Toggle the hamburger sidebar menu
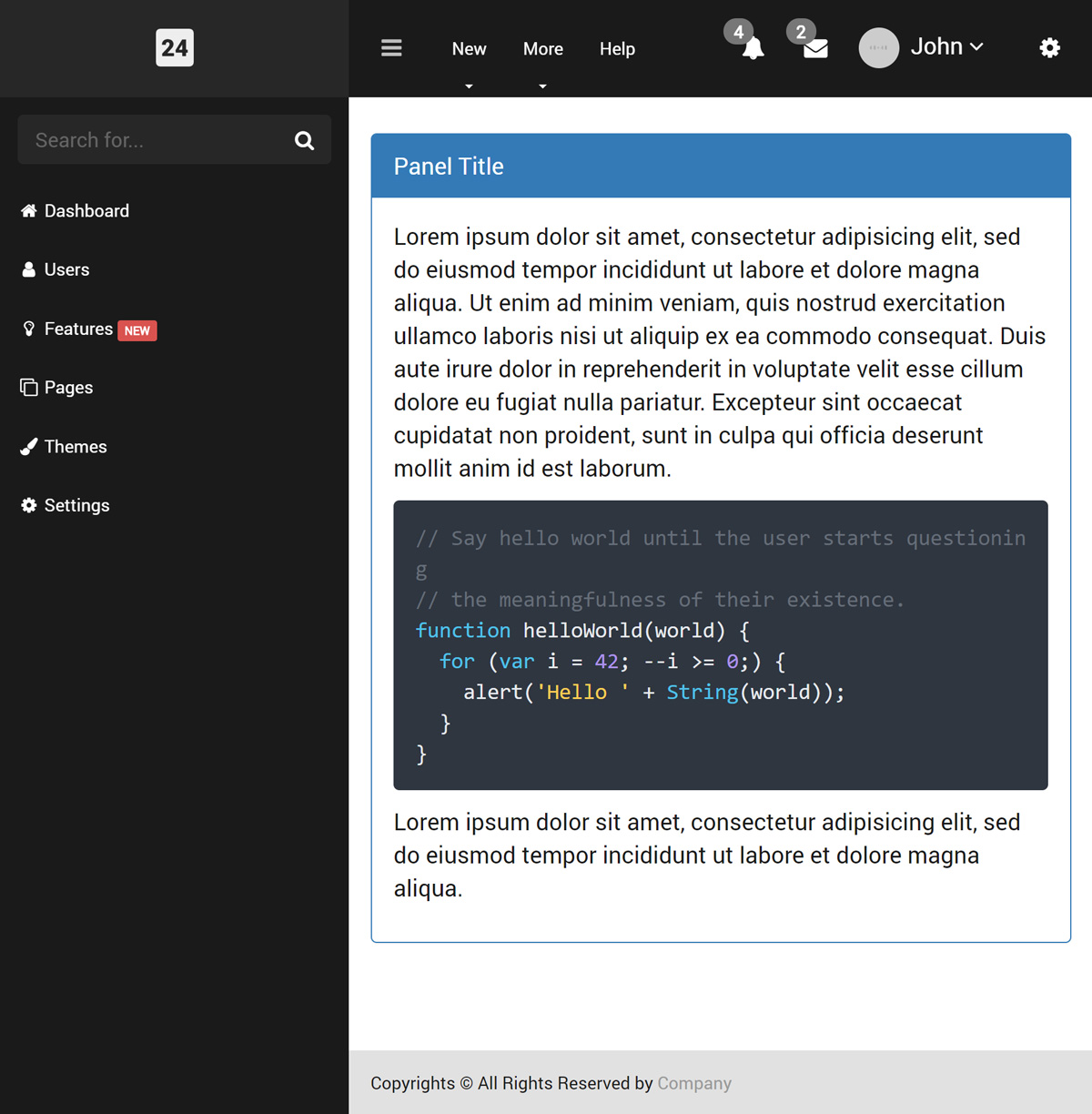Image resolution: width=1092 pixels, height=1114 pixels. click(391, 48)
